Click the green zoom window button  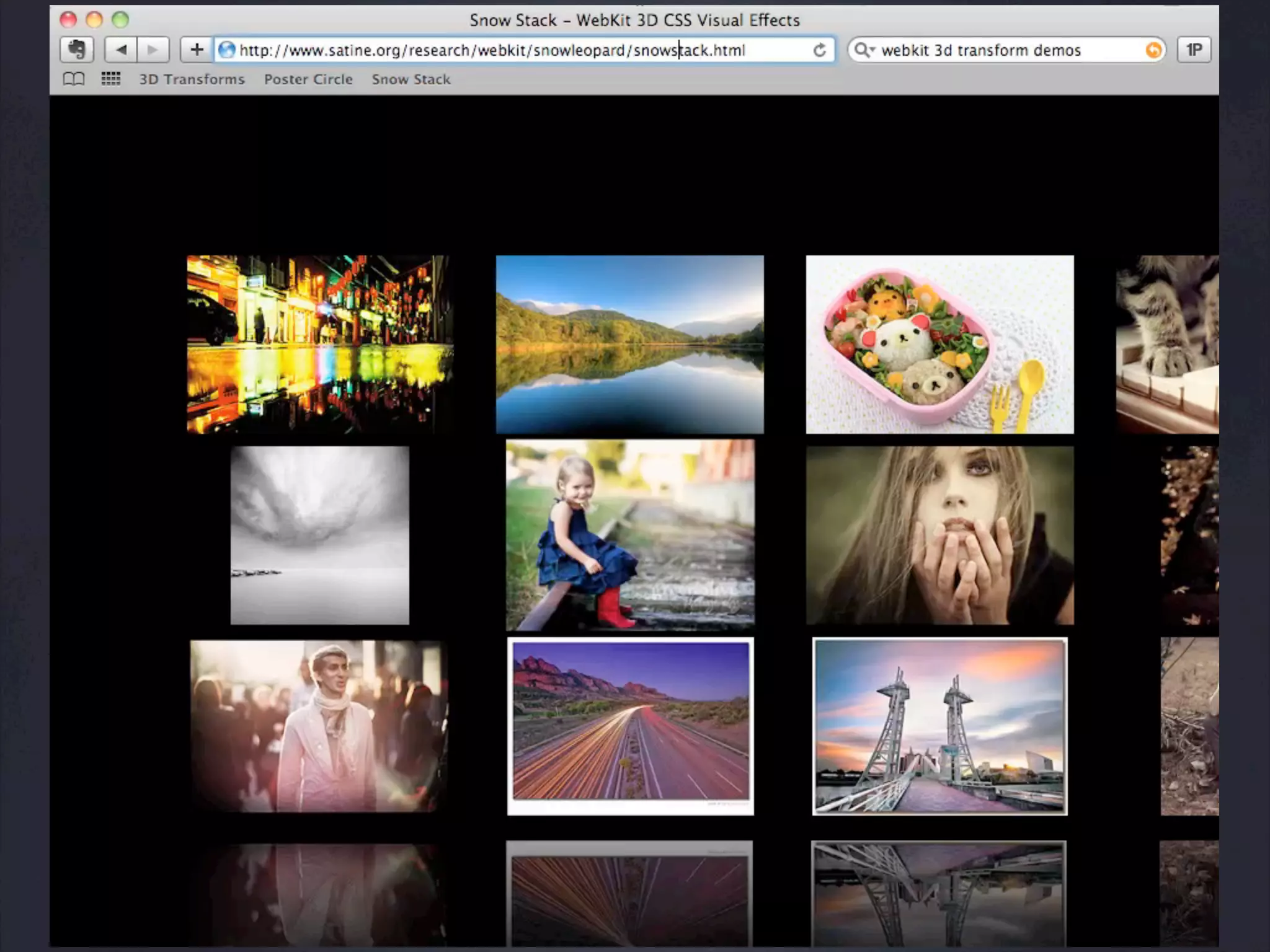click(x=120, y=20)
